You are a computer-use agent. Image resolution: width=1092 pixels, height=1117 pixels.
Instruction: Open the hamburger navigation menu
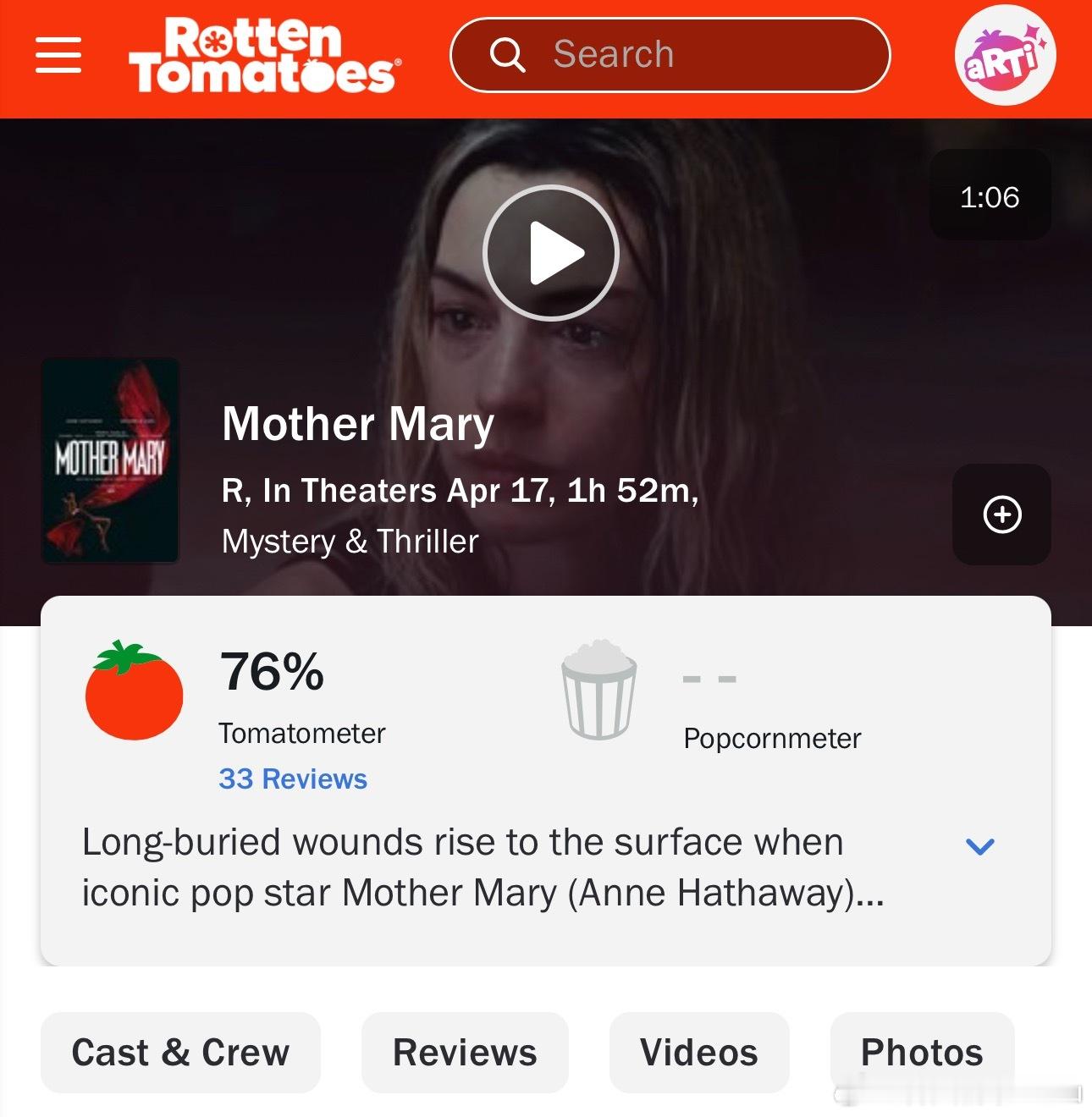(x=58, y=55)
